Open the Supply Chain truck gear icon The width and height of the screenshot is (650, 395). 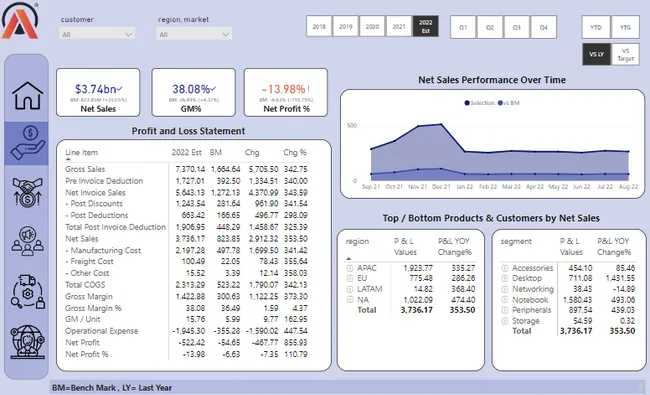[27, 292]
